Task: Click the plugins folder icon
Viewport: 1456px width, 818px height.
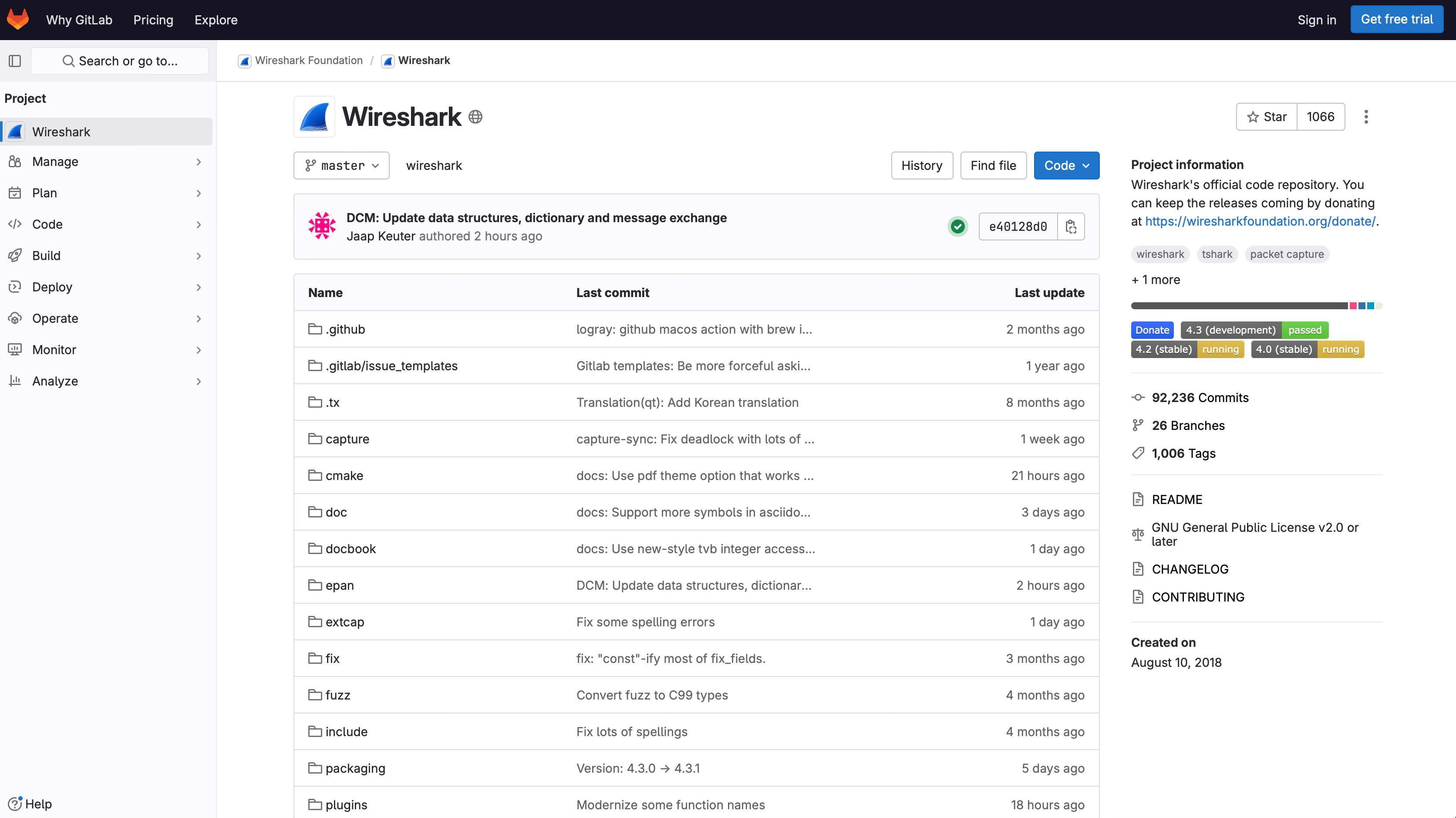Action: tap(315, 804)
